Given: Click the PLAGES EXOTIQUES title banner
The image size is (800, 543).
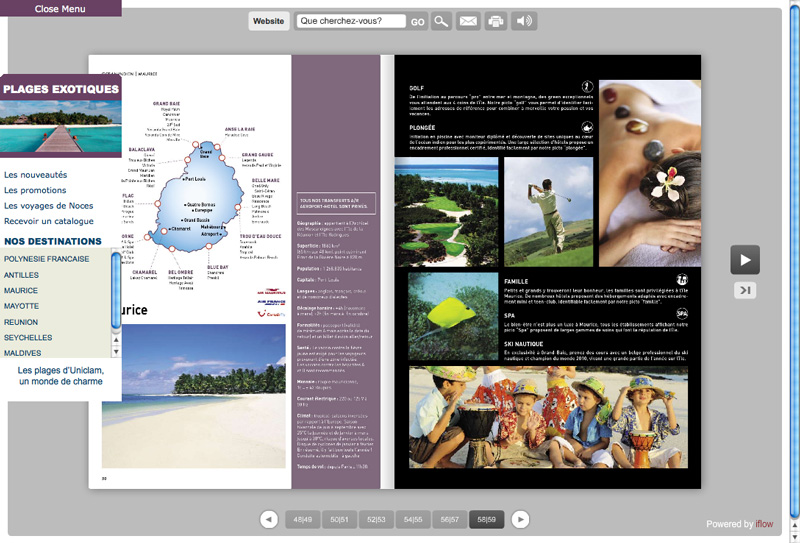Looking at the screenshot, I should click(x=61, y=89).
